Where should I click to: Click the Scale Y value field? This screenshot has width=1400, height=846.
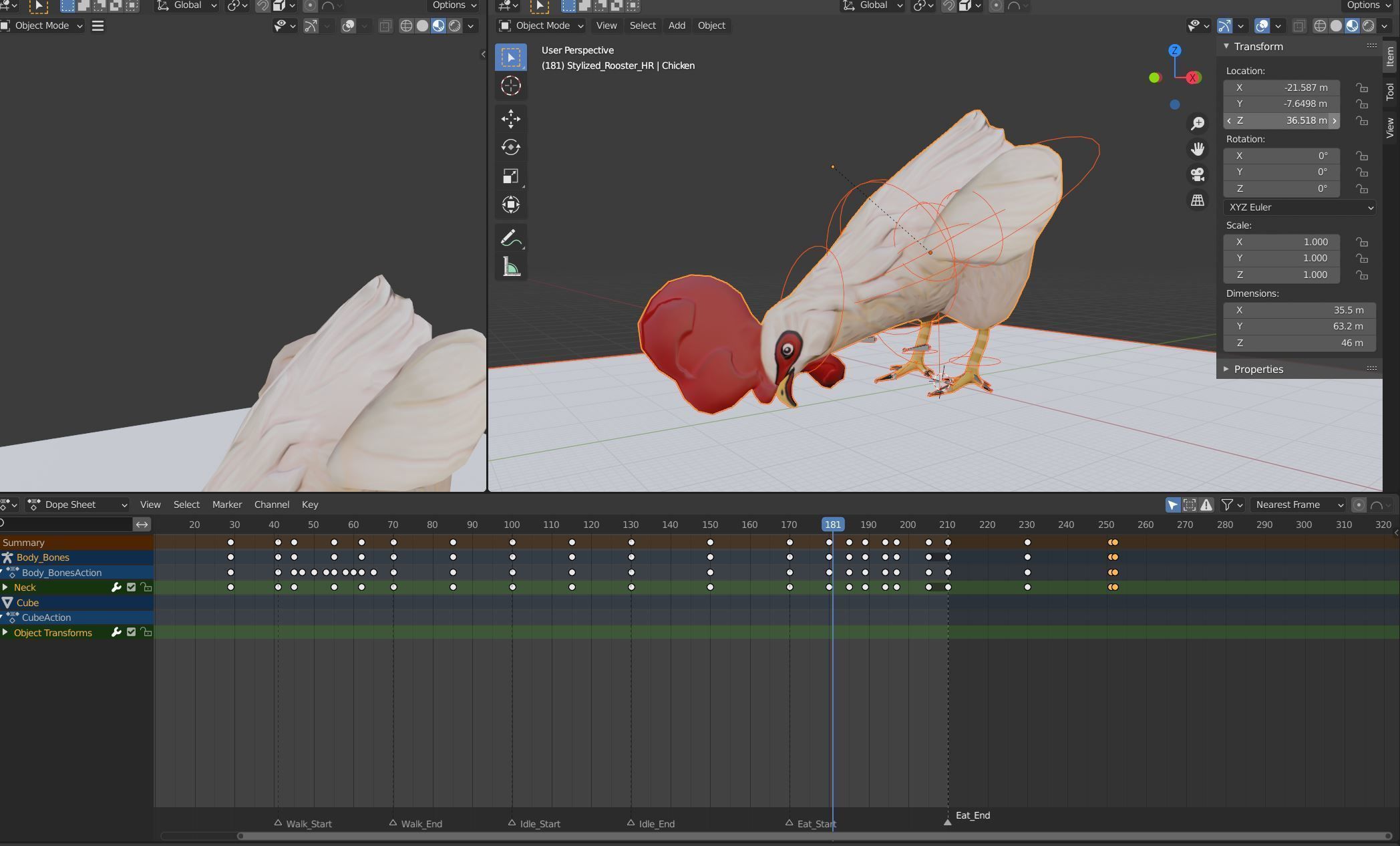[x=1281, y=258]
